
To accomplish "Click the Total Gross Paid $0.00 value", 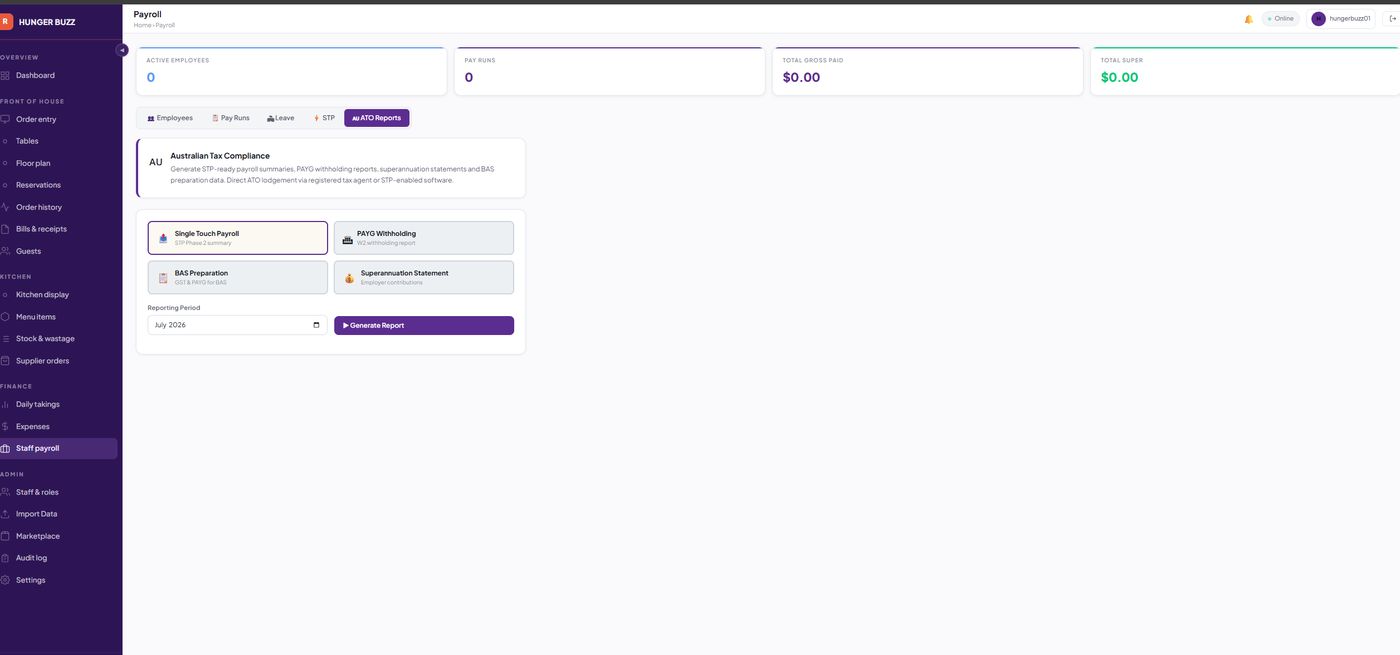I will (801, 77).
